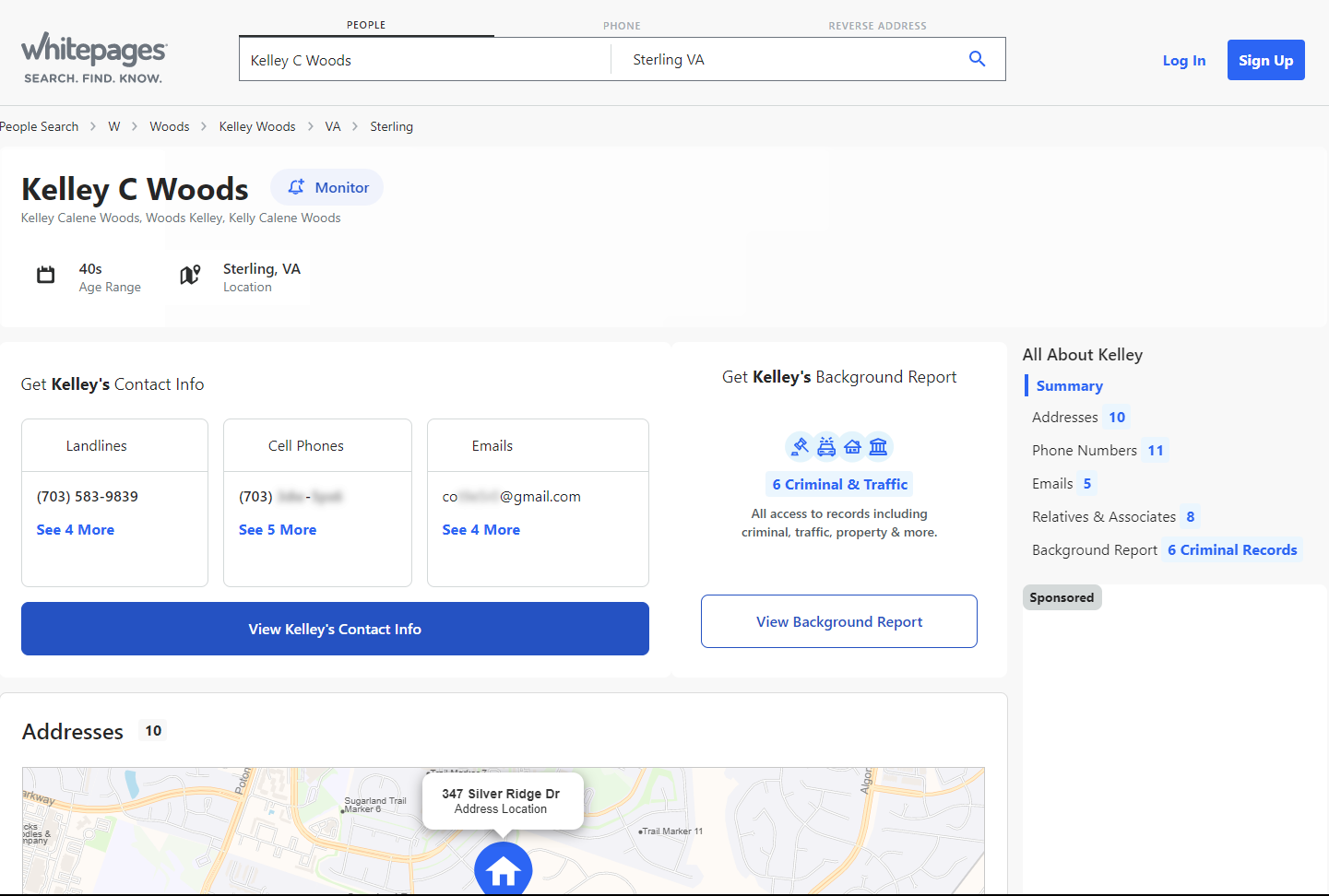
Task: Switch to the People search tab
Action: (x=366, y=25)
